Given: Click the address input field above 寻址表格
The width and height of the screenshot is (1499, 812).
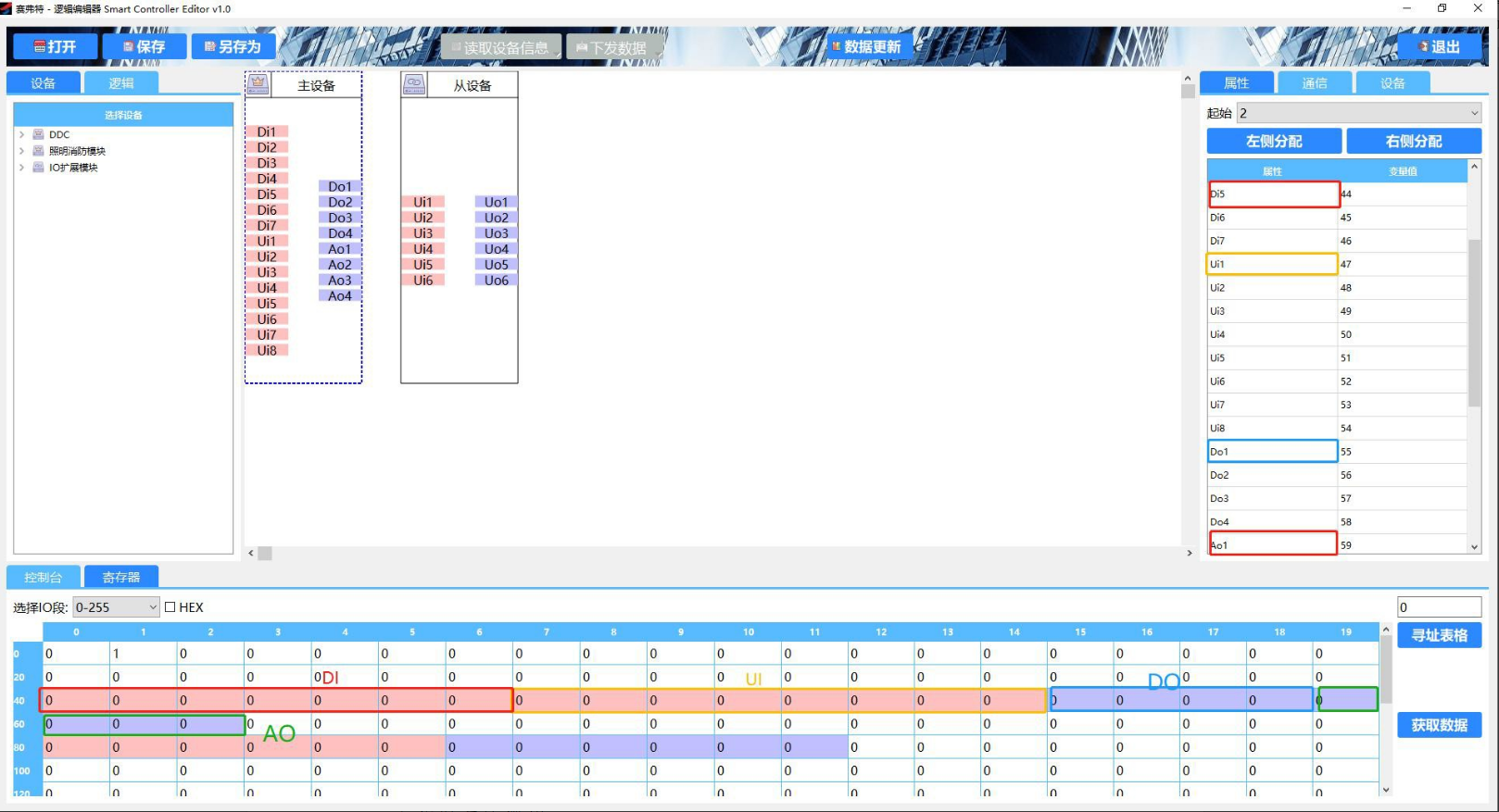Looking at the screenshot, I should pos(1439,607).
